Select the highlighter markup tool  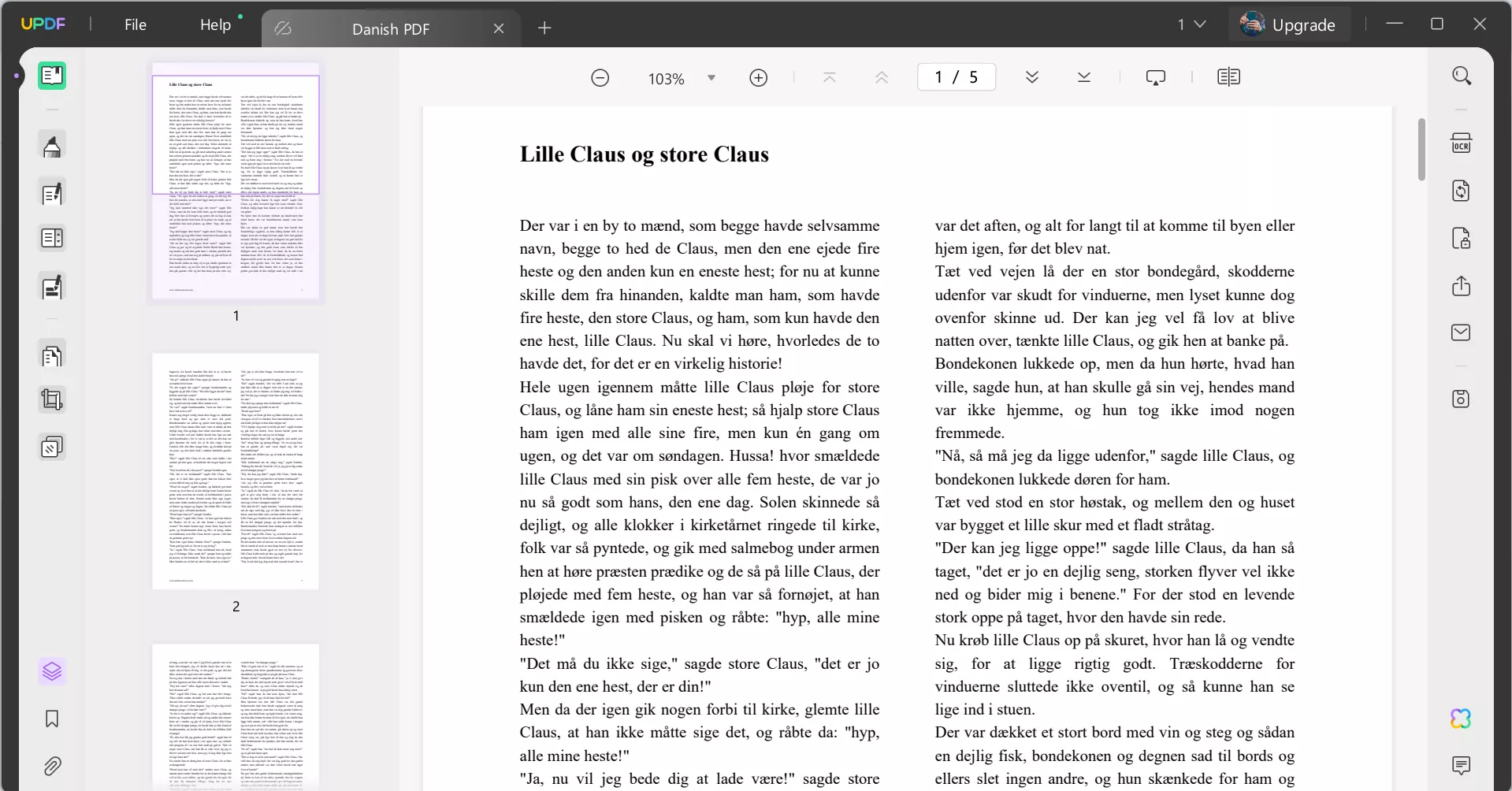(x=52, y=145)
